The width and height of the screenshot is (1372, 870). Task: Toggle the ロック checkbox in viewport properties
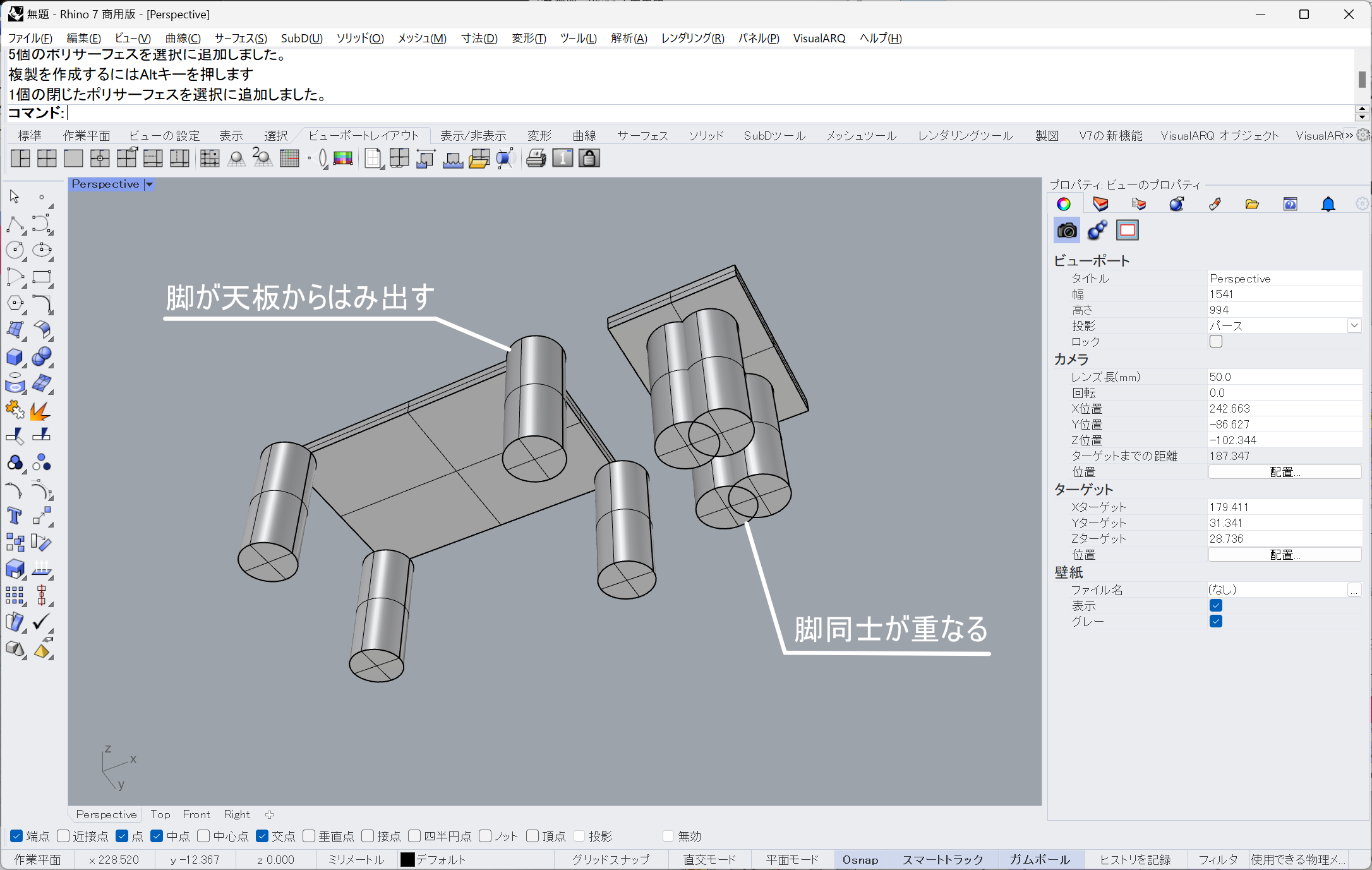pos(1215,341)
